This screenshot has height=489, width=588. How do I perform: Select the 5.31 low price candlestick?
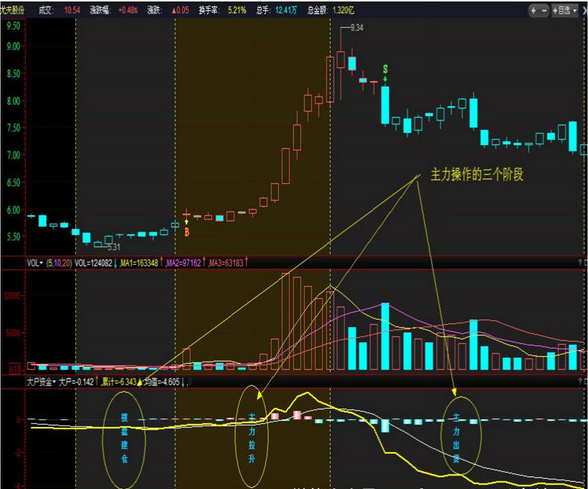tap(98, 244)
